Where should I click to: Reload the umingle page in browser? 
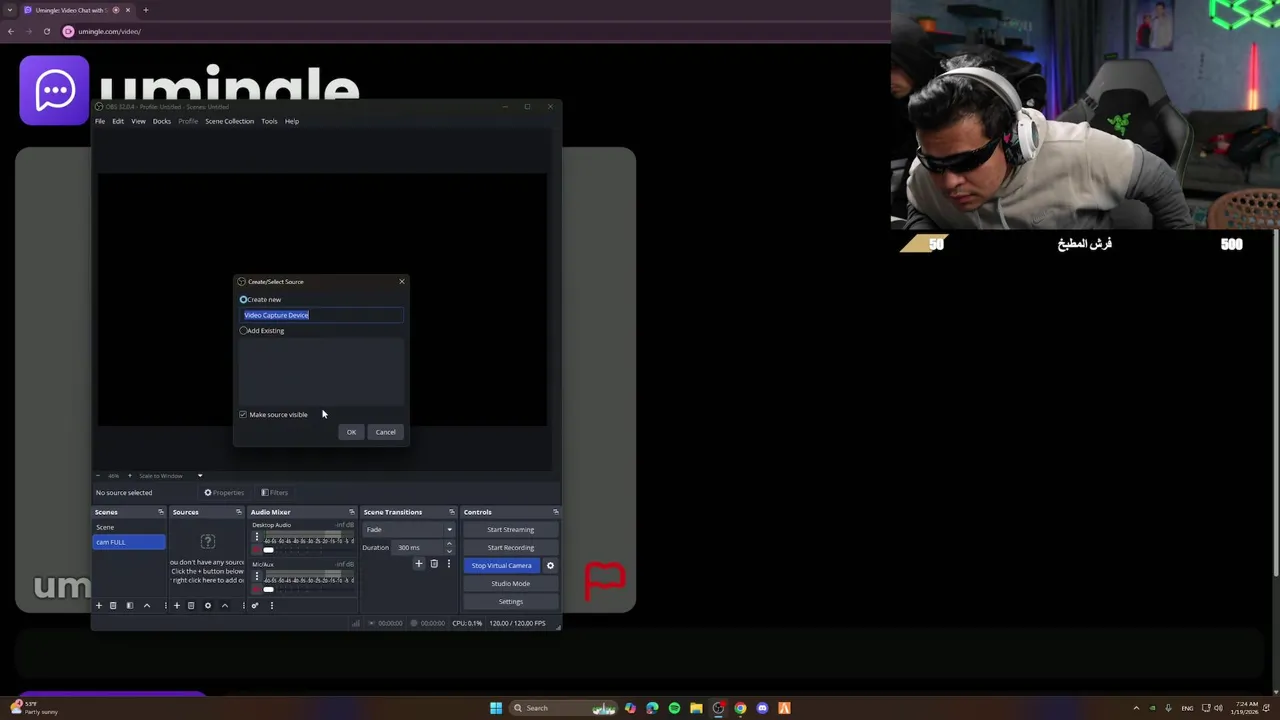pos(47,31)
